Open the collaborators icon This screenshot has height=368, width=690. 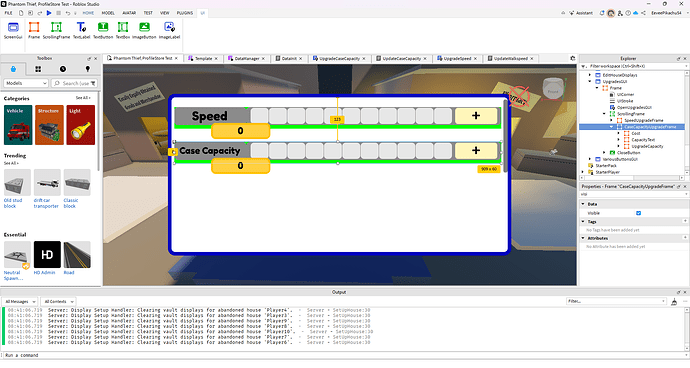[x=620, y=13]
